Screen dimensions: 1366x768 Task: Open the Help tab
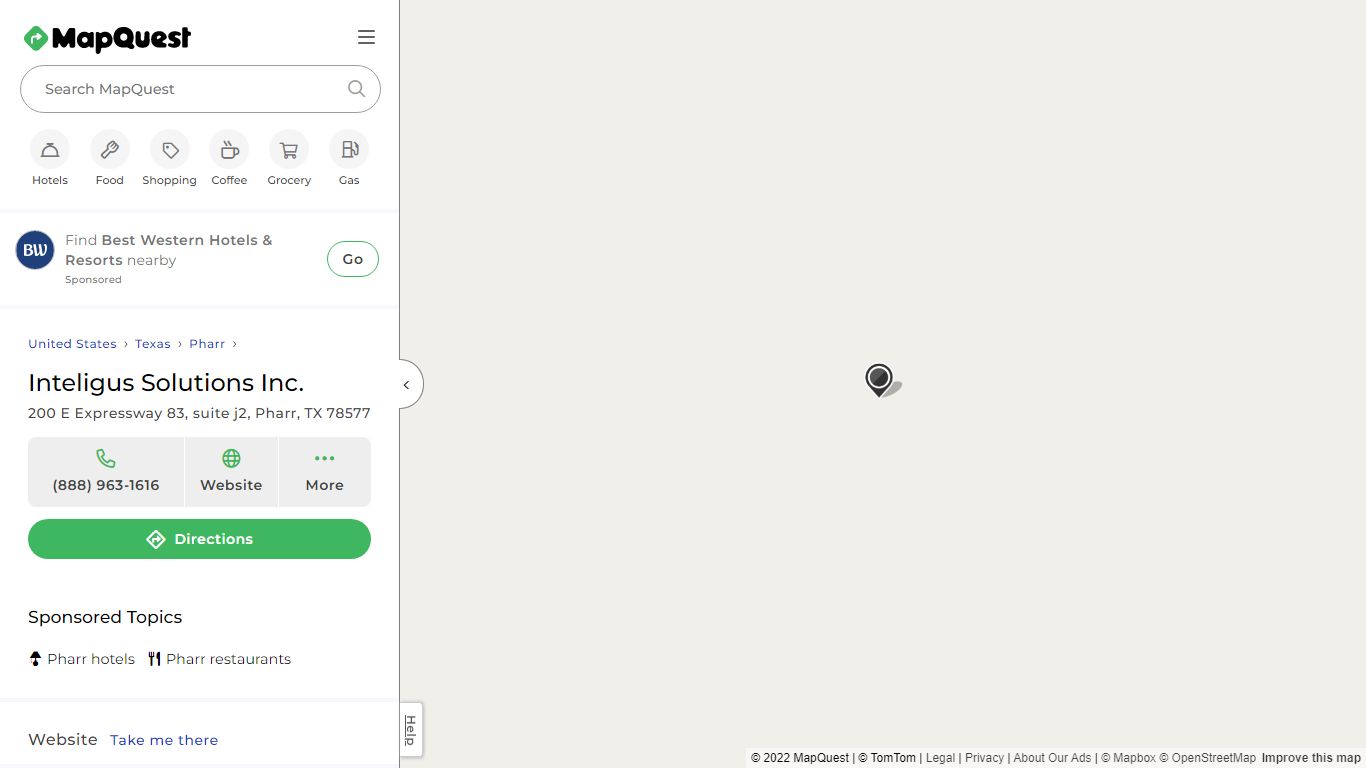(410, 730)
